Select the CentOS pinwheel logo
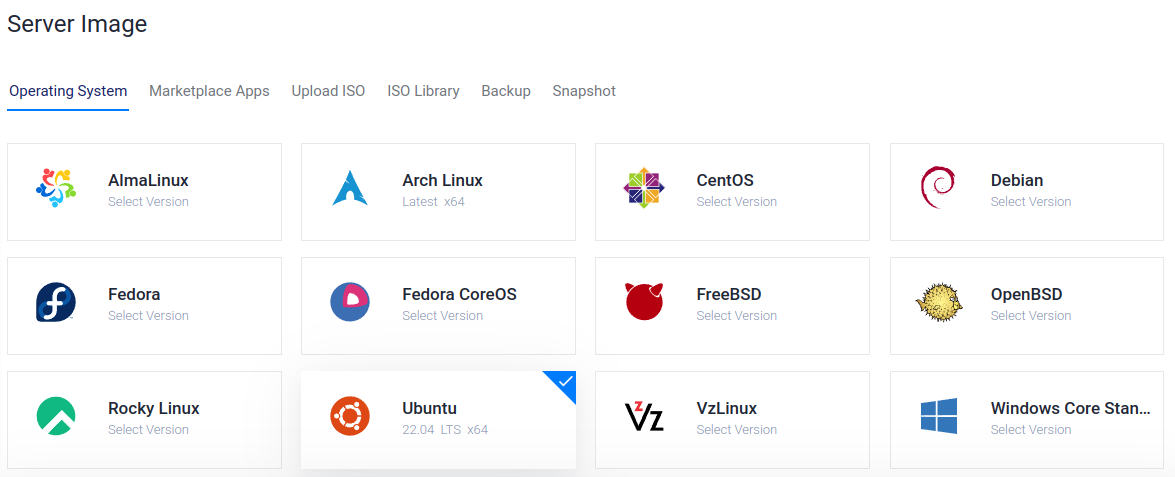 click(x=644, y=187)
